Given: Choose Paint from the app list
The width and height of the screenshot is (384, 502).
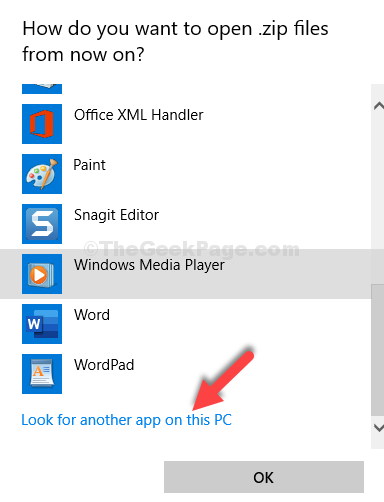Looking at the screenshot, I should [89, 165].
